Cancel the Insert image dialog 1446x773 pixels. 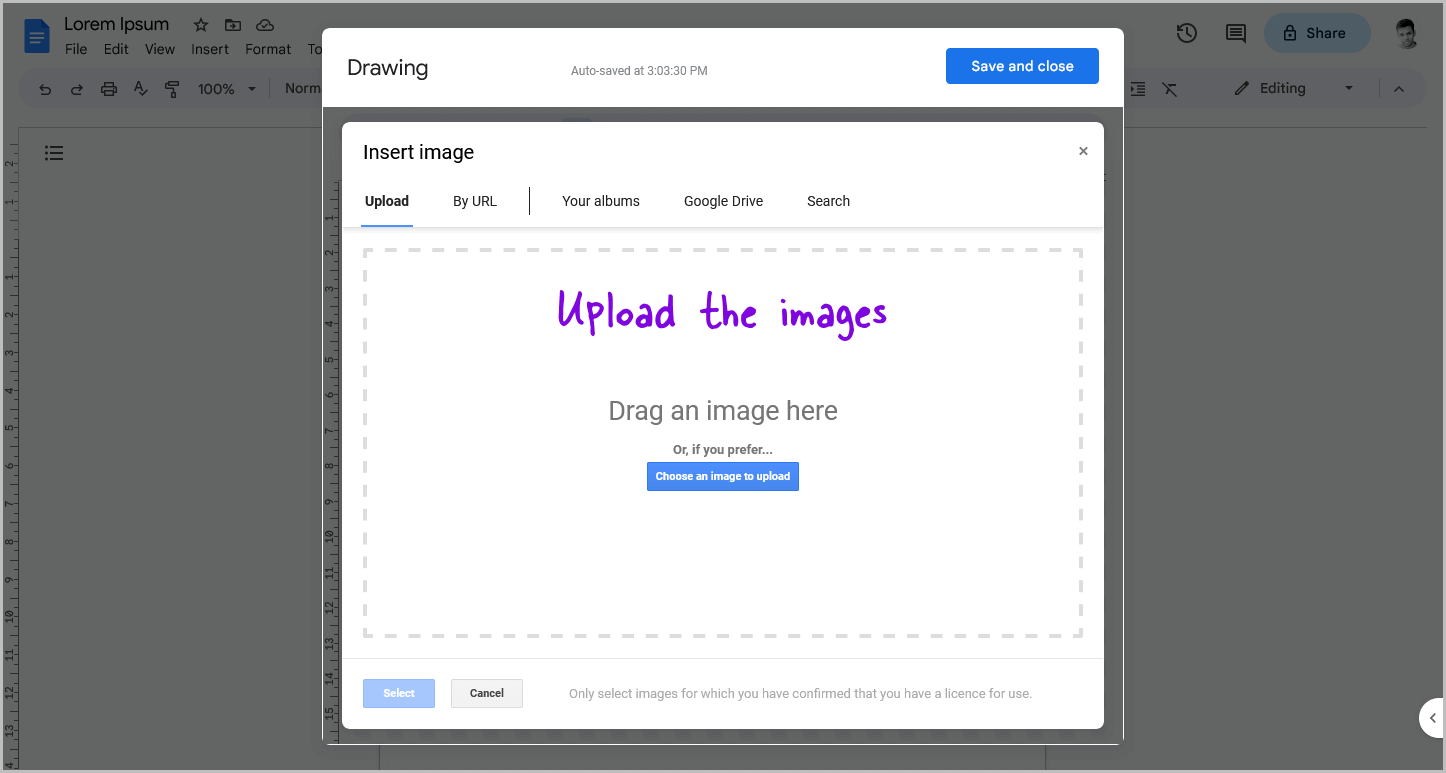486,693
